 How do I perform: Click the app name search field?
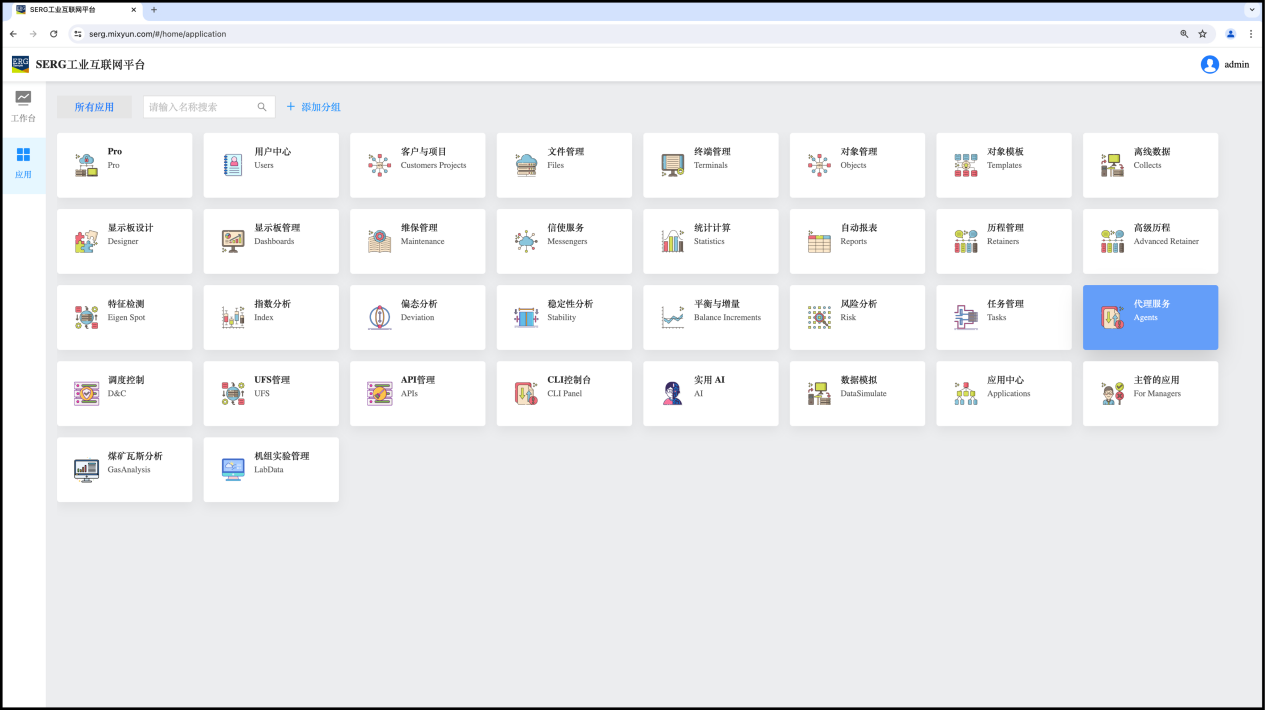pos(200,107)
